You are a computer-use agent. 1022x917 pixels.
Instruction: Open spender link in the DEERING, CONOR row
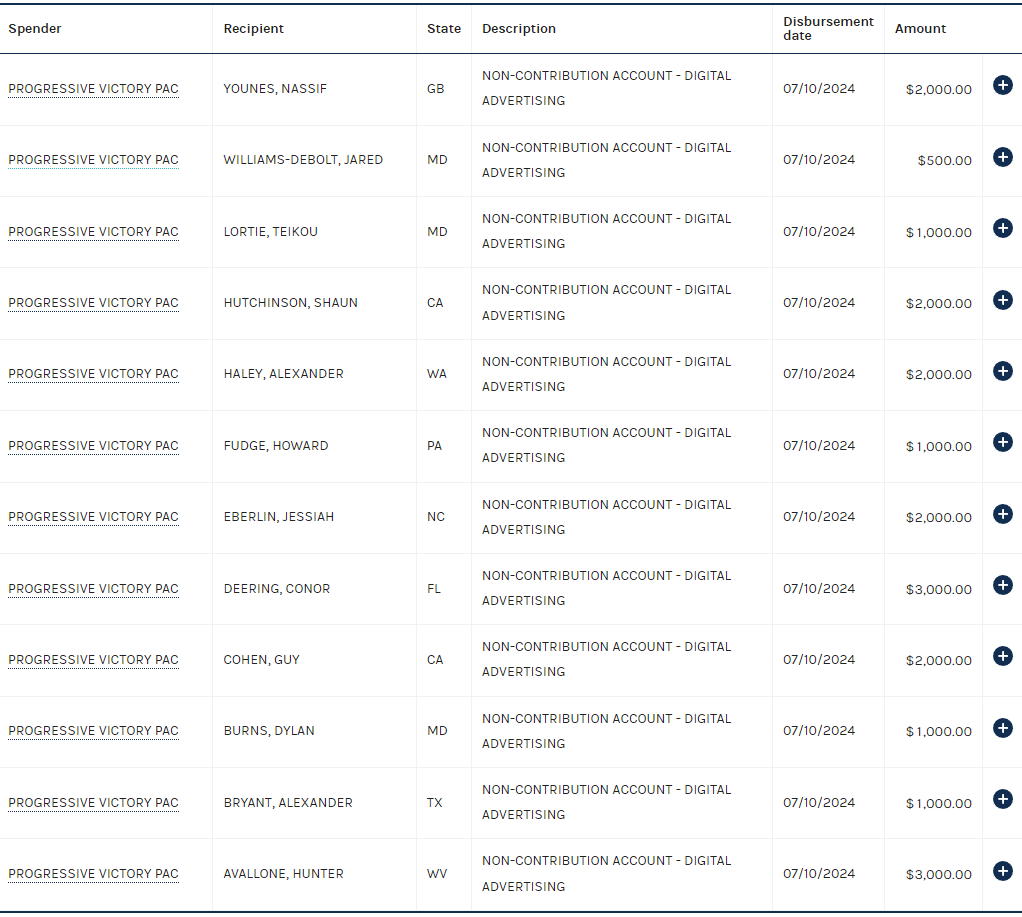point(93,589)
